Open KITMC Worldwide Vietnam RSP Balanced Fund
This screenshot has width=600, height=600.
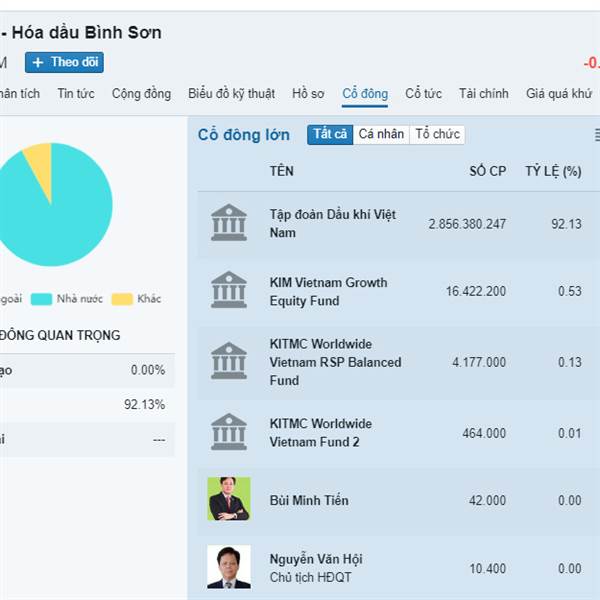[335, 362]
